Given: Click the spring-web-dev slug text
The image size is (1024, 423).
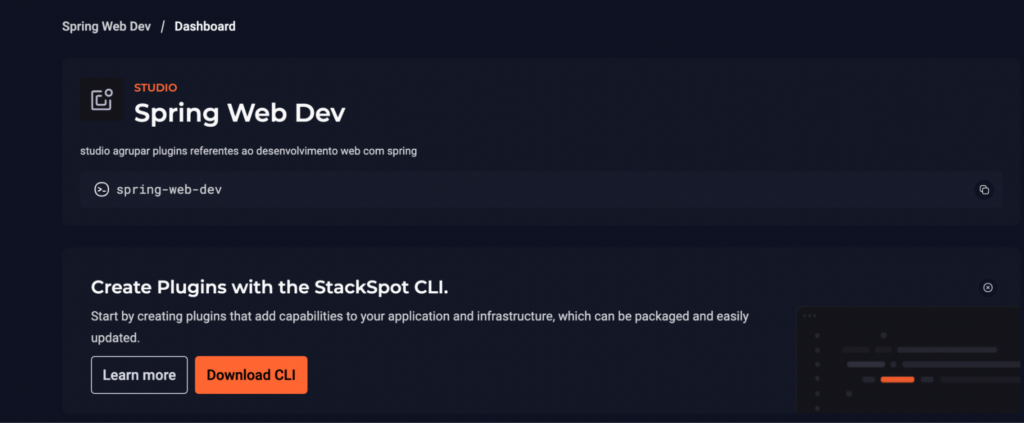Looking at the screenshot, I should (169, 190).
